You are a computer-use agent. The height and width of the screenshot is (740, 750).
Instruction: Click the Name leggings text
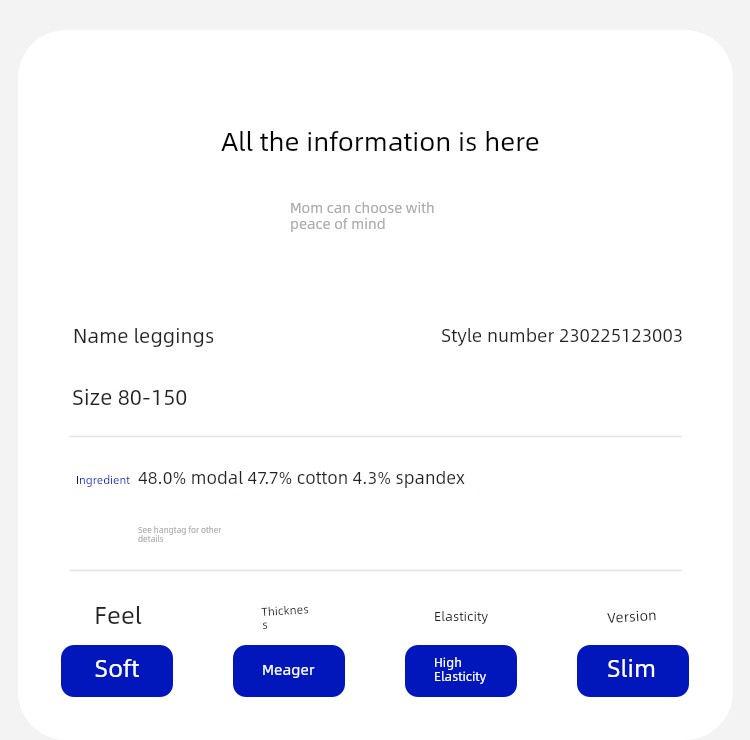143,337
